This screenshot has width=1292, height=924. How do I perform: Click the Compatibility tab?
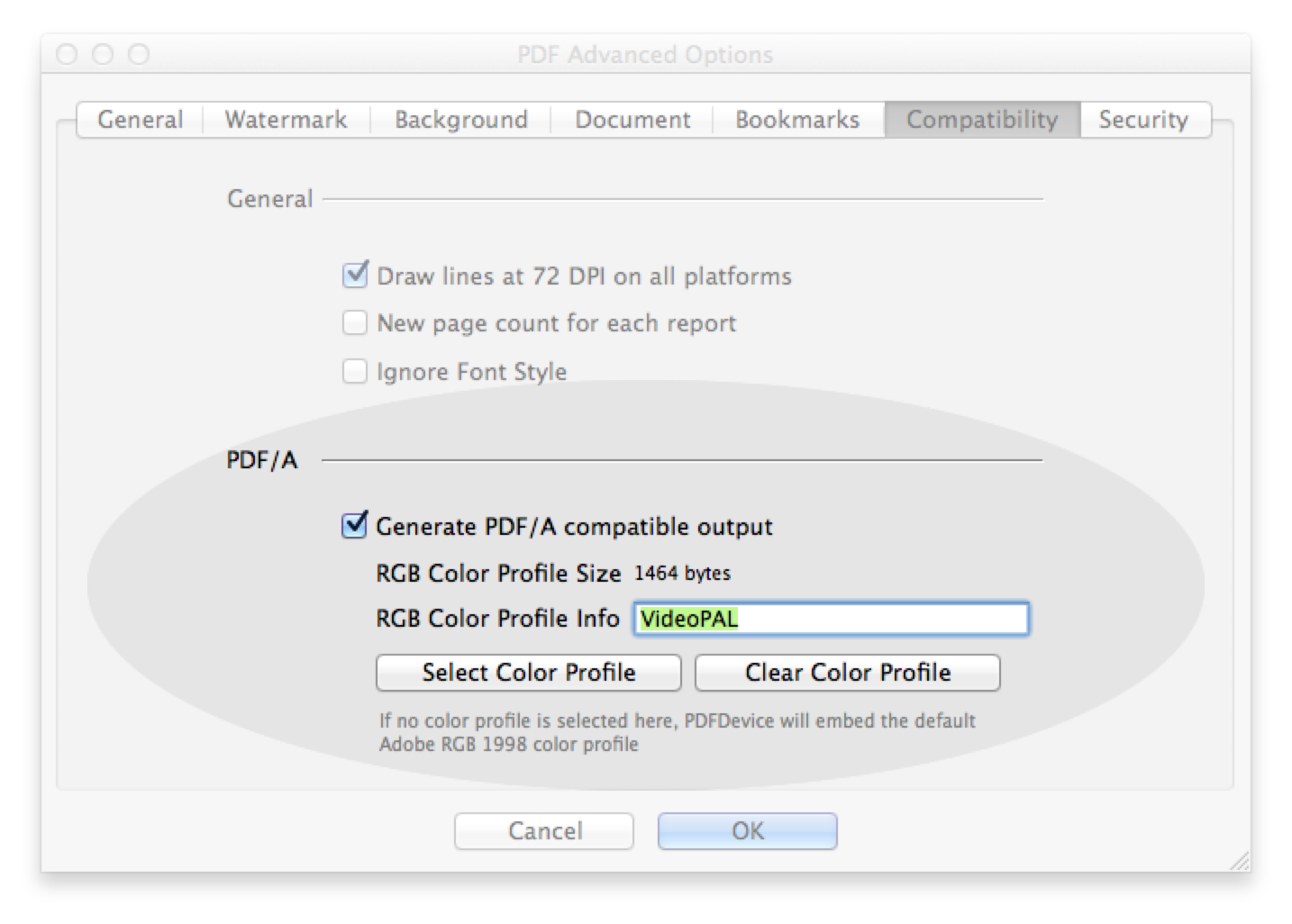[x=982, y=120]
